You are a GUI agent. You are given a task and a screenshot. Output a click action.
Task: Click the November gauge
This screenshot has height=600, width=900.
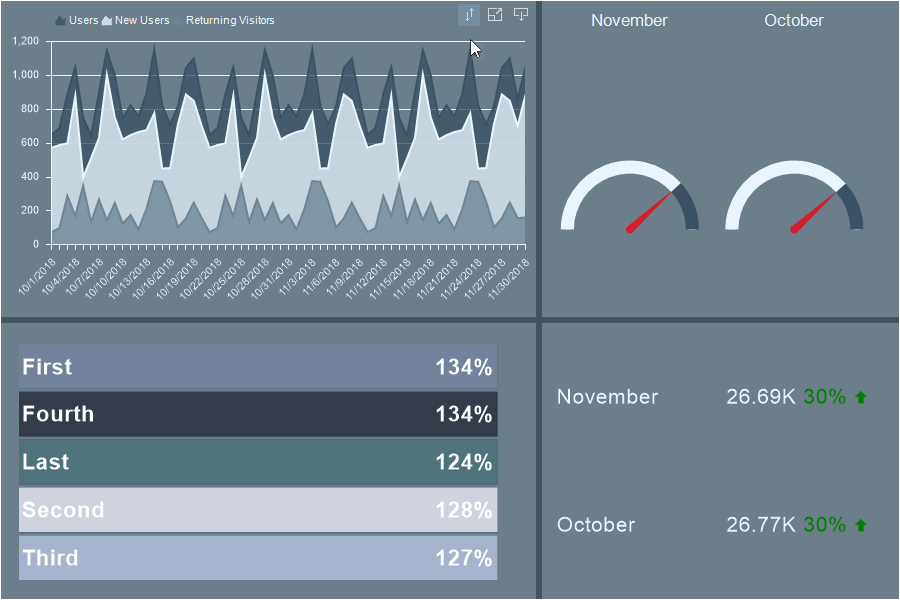coord(629,200)
